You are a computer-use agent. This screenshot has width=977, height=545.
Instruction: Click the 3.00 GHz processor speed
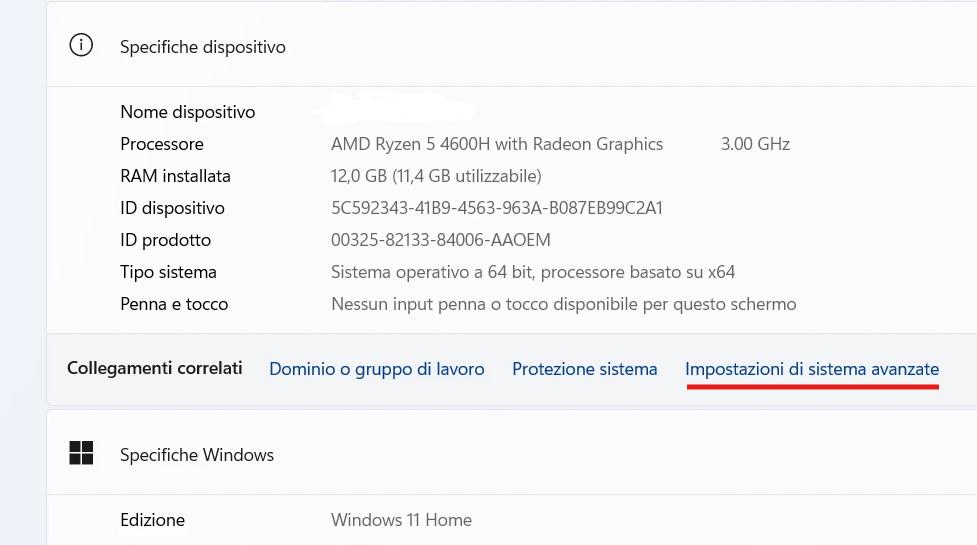coord(754,144)
